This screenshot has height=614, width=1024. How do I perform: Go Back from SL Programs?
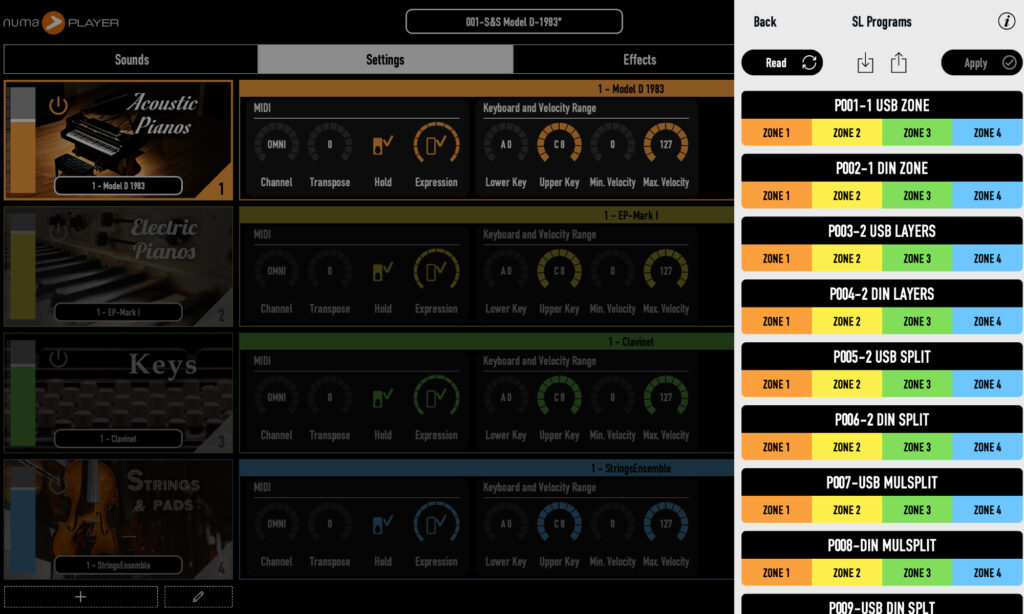click(x=765, y=22)
